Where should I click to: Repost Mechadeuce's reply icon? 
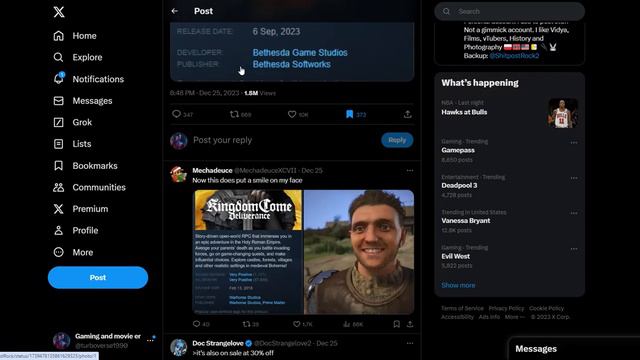tap(247, 324)
